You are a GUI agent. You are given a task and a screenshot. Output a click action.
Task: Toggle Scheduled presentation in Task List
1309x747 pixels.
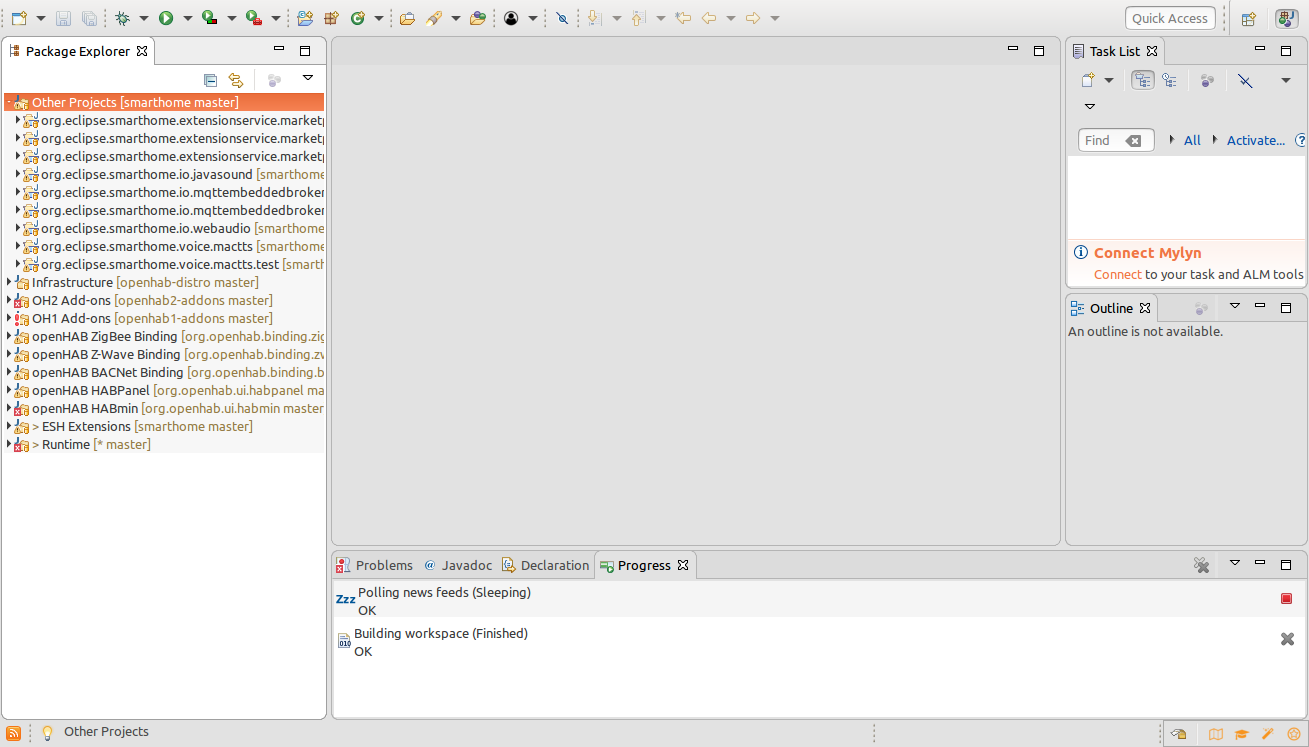coord(1169,80)
